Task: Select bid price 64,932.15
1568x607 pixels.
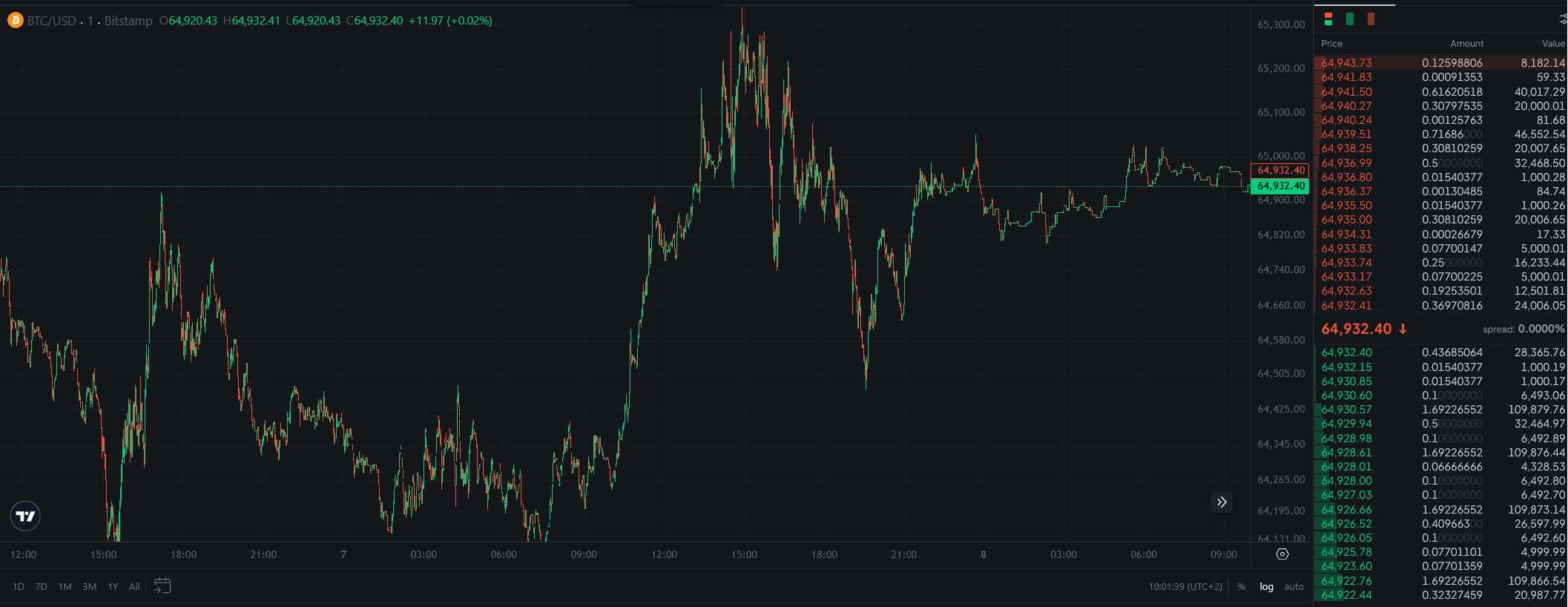Action: [x=1346, y=367]
